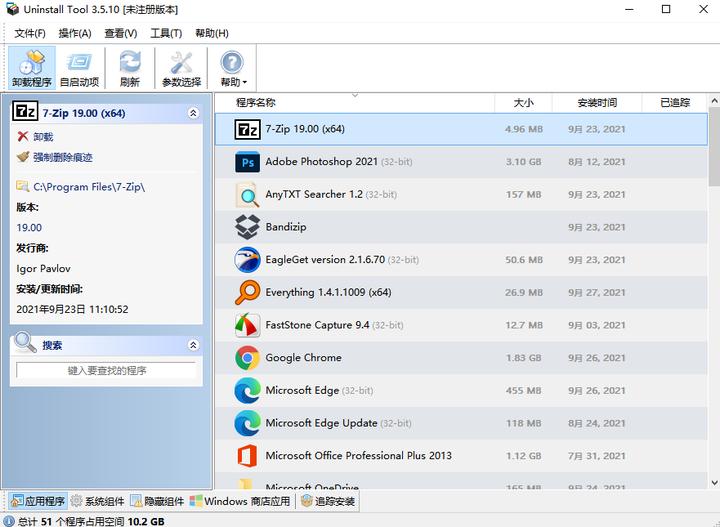
Task: Click the 4.96 MB size cell
Action: pyautogui.click(x=523, y=129)
